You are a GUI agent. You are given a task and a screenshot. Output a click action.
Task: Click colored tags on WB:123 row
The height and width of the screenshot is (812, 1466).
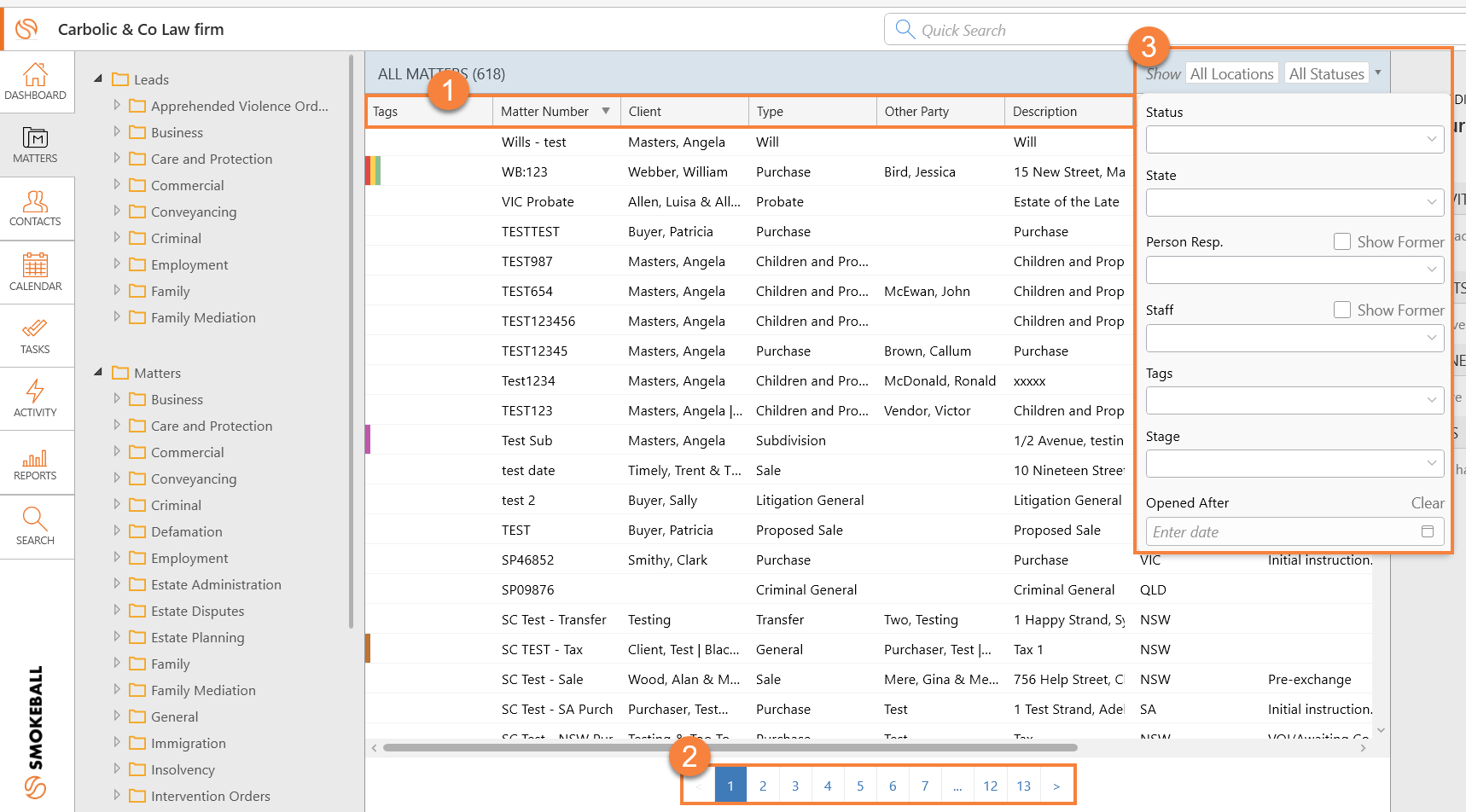373,171
